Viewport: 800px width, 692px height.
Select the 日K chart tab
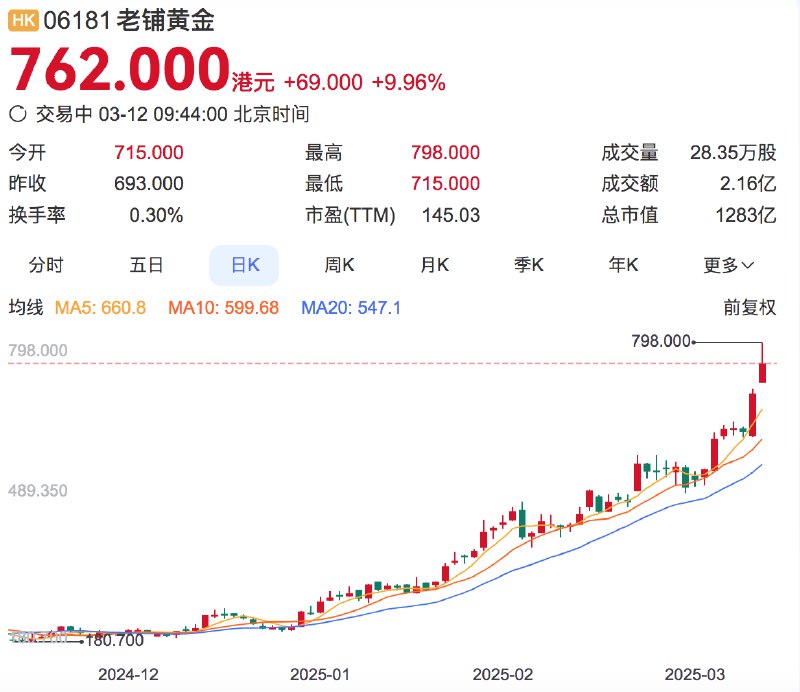(x=244, y=265)
